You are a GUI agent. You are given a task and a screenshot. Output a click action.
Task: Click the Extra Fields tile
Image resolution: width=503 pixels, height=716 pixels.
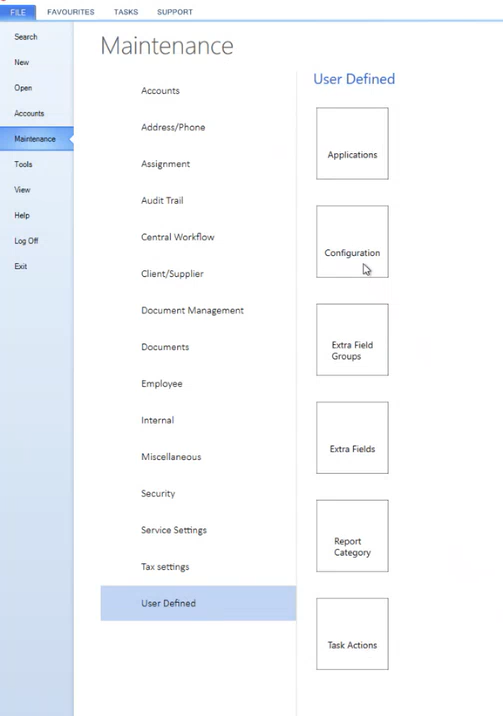click(352, 438)
